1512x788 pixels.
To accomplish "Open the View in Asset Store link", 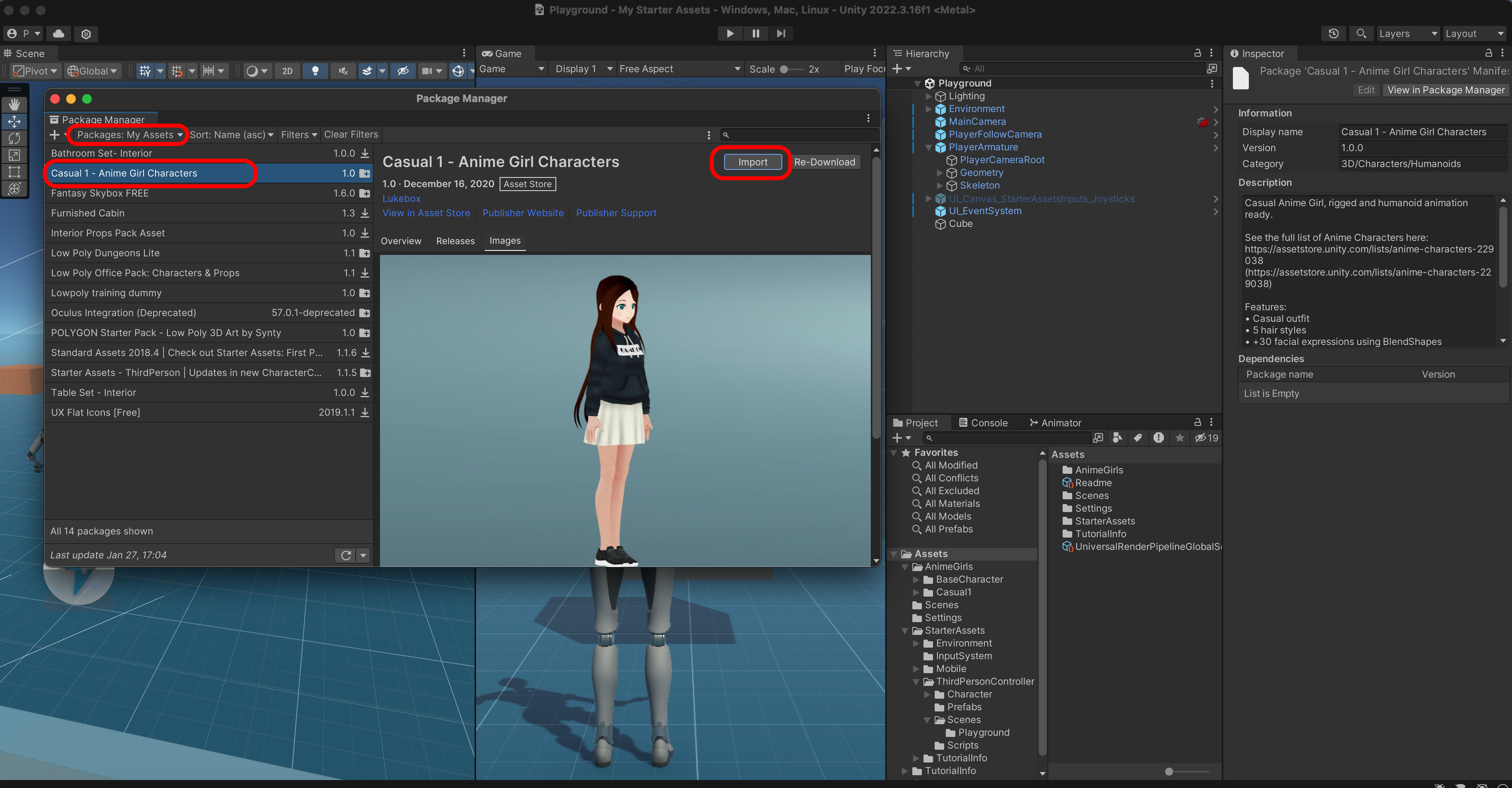I will tap(425, 213).
